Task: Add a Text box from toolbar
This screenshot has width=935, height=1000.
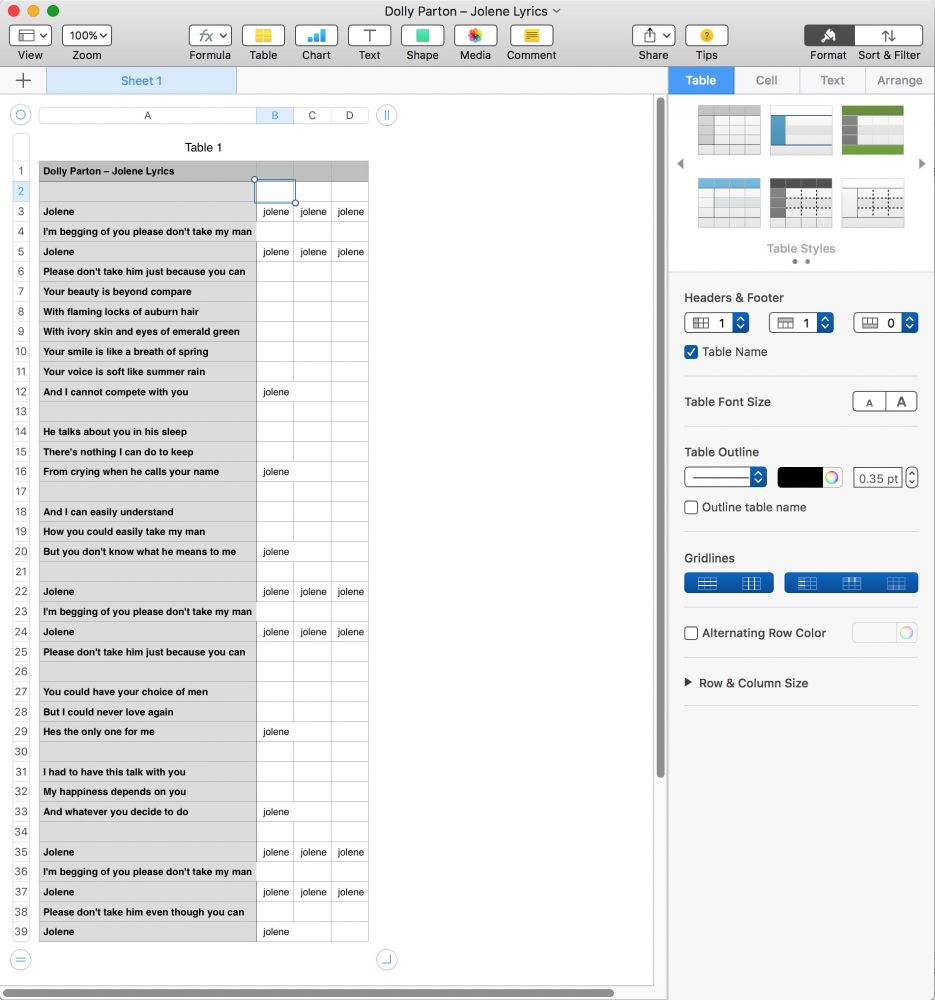Action: pos(369,35)
